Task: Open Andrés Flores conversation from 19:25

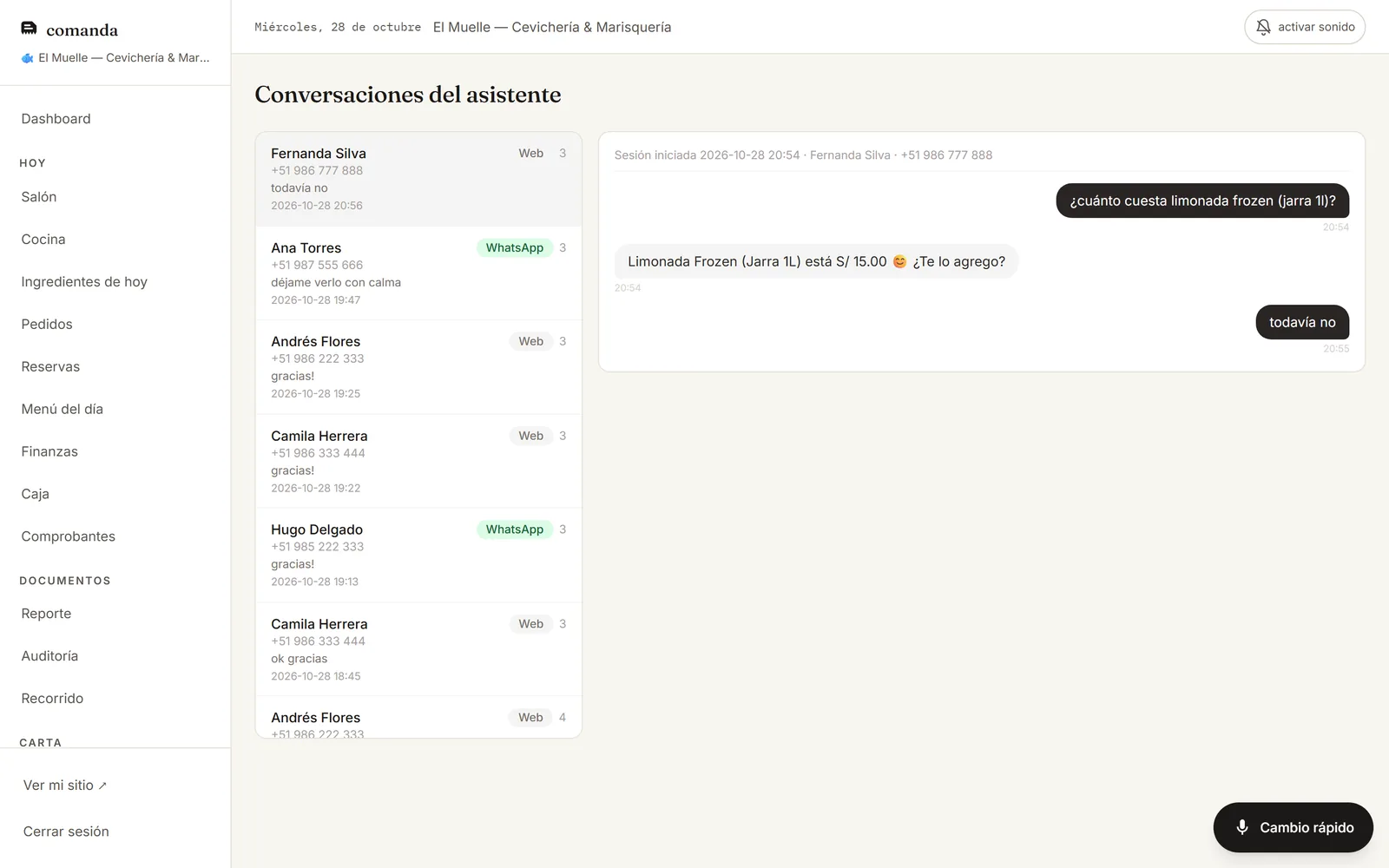Action: [x=418, y=368]
